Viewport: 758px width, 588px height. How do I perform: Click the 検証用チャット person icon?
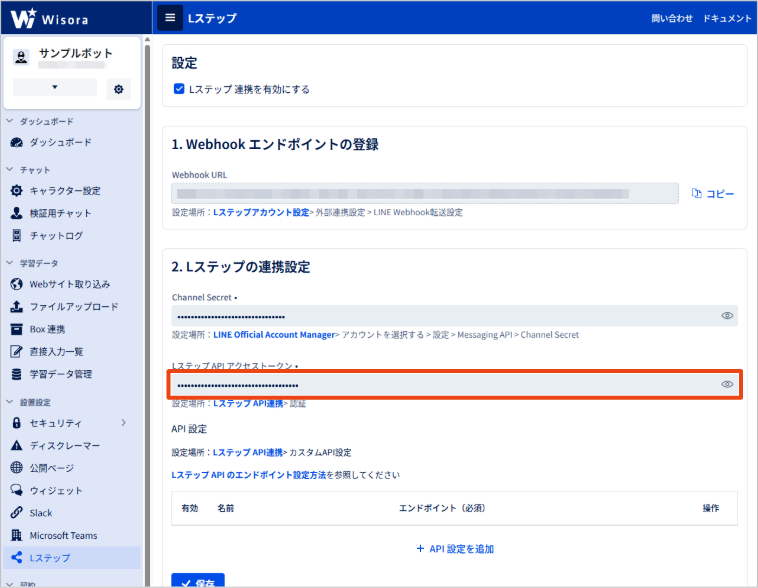(16, 213)
